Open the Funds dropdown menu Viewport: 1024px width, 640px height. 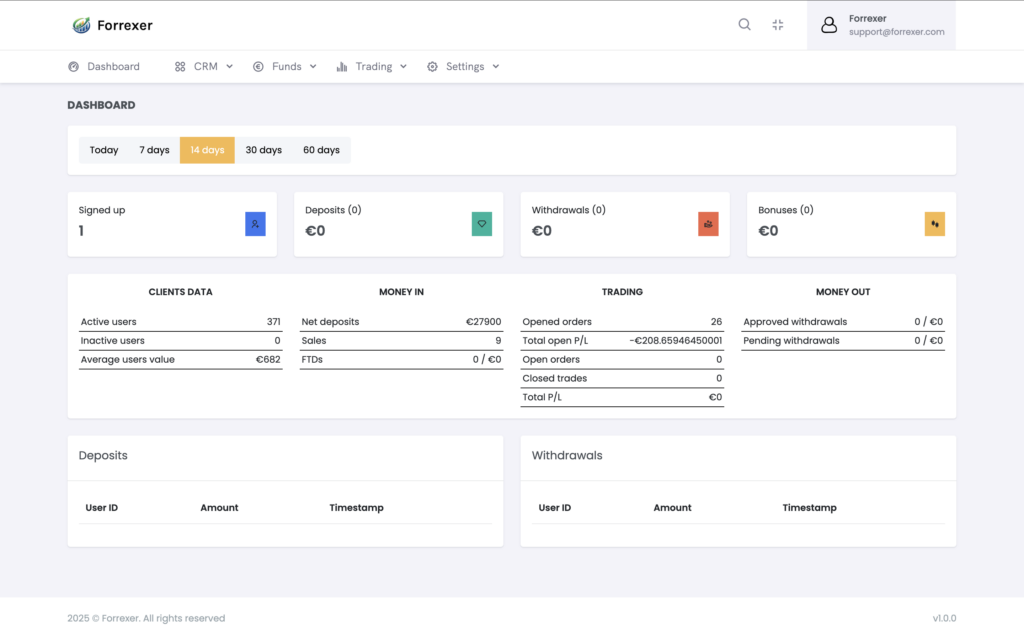[285, 67]
